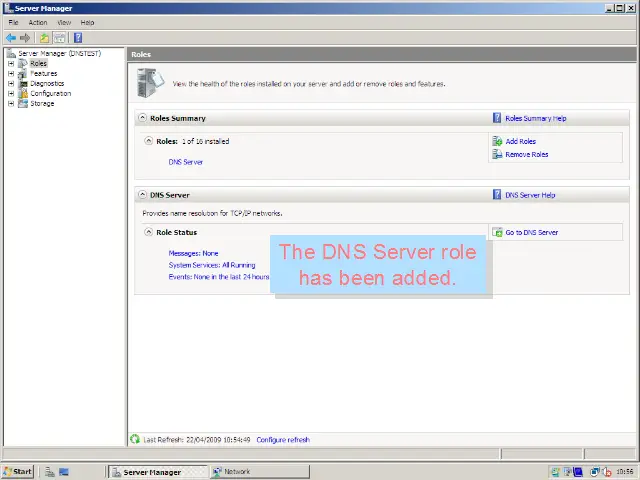Click the green refresh icon beside Last Refresh
Screen dimensions: 640x480
pyautogui.click(x=135, y=439)
